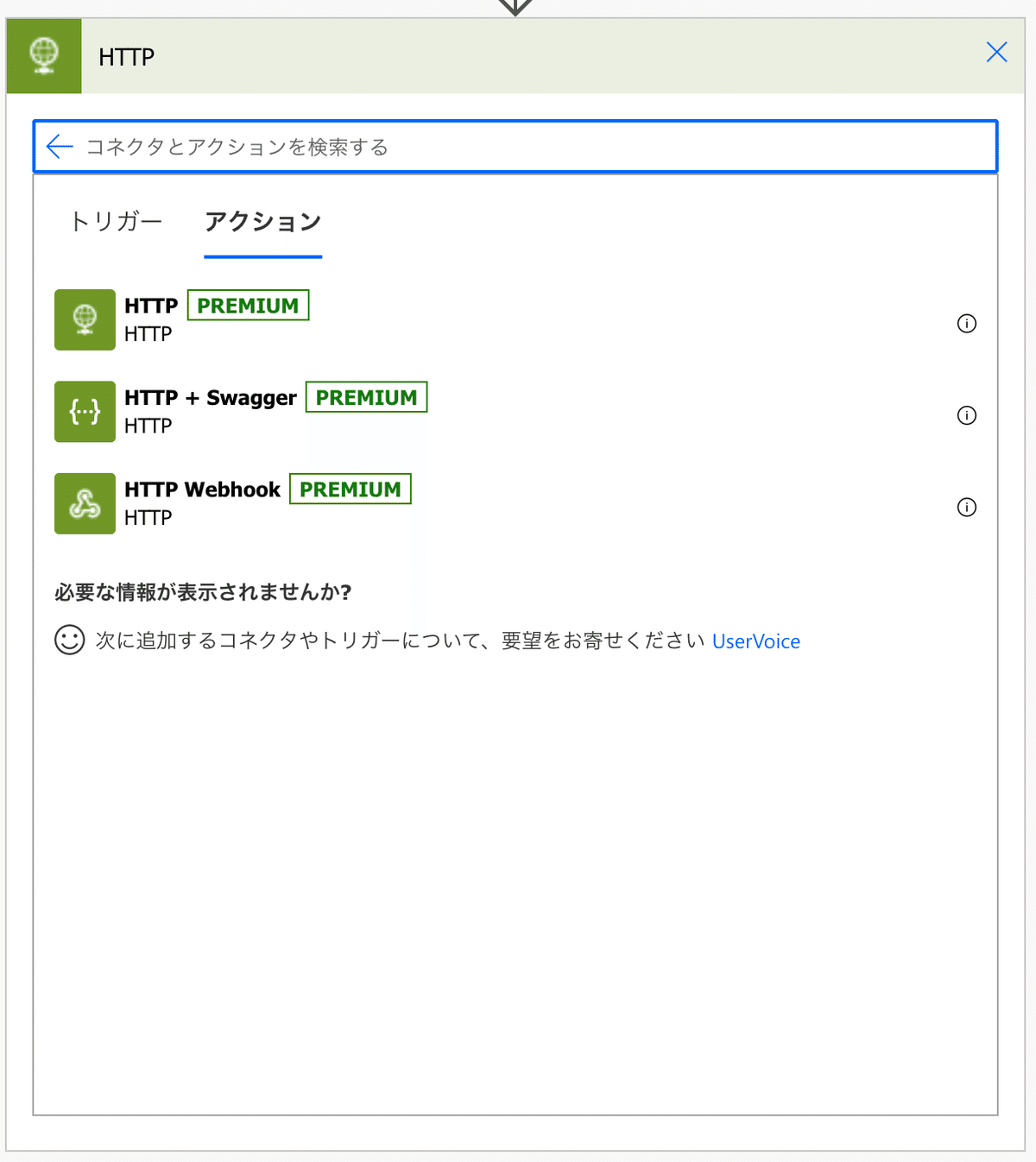Show info for the HTTP action
Image resolution: width=1036 pixels, height=1162 pixels.
pos(967,324)
